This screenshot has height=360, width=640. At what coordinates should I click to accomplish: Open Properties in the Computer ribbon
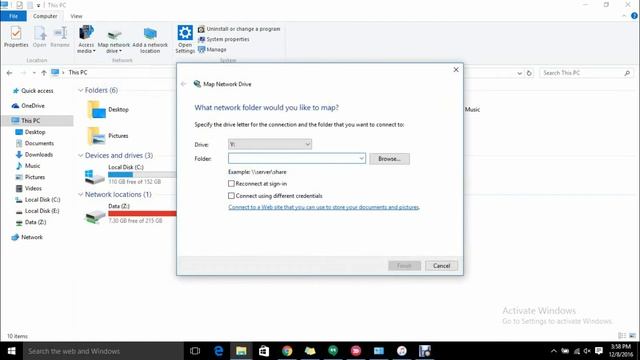[x=16, y=37]
